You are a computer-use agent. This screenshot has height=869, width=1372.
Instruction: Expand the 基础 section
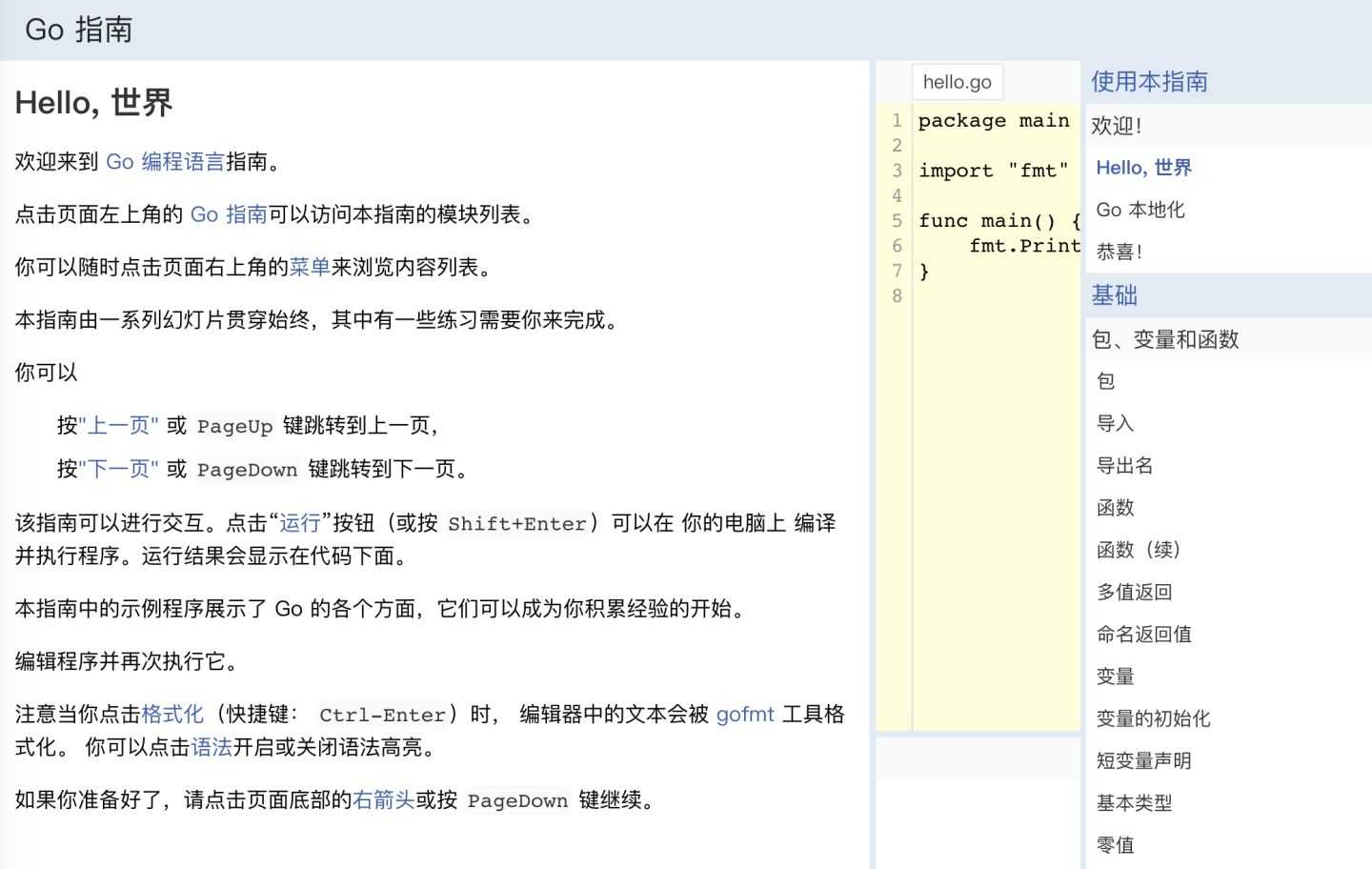tap(1115, 295)
